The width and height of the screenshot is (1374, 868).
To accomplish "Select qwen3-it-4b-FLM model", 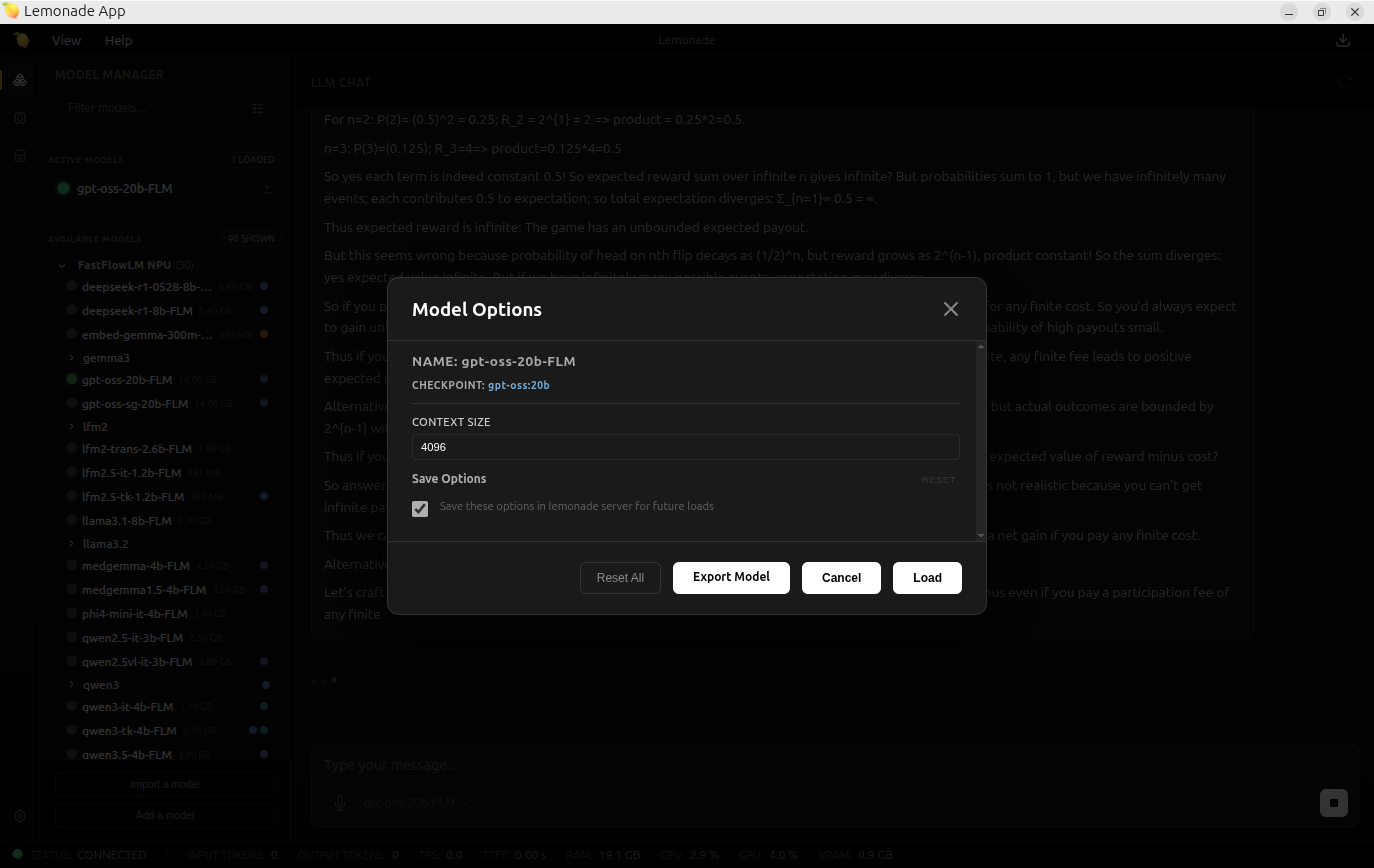I will coord(128,707).
